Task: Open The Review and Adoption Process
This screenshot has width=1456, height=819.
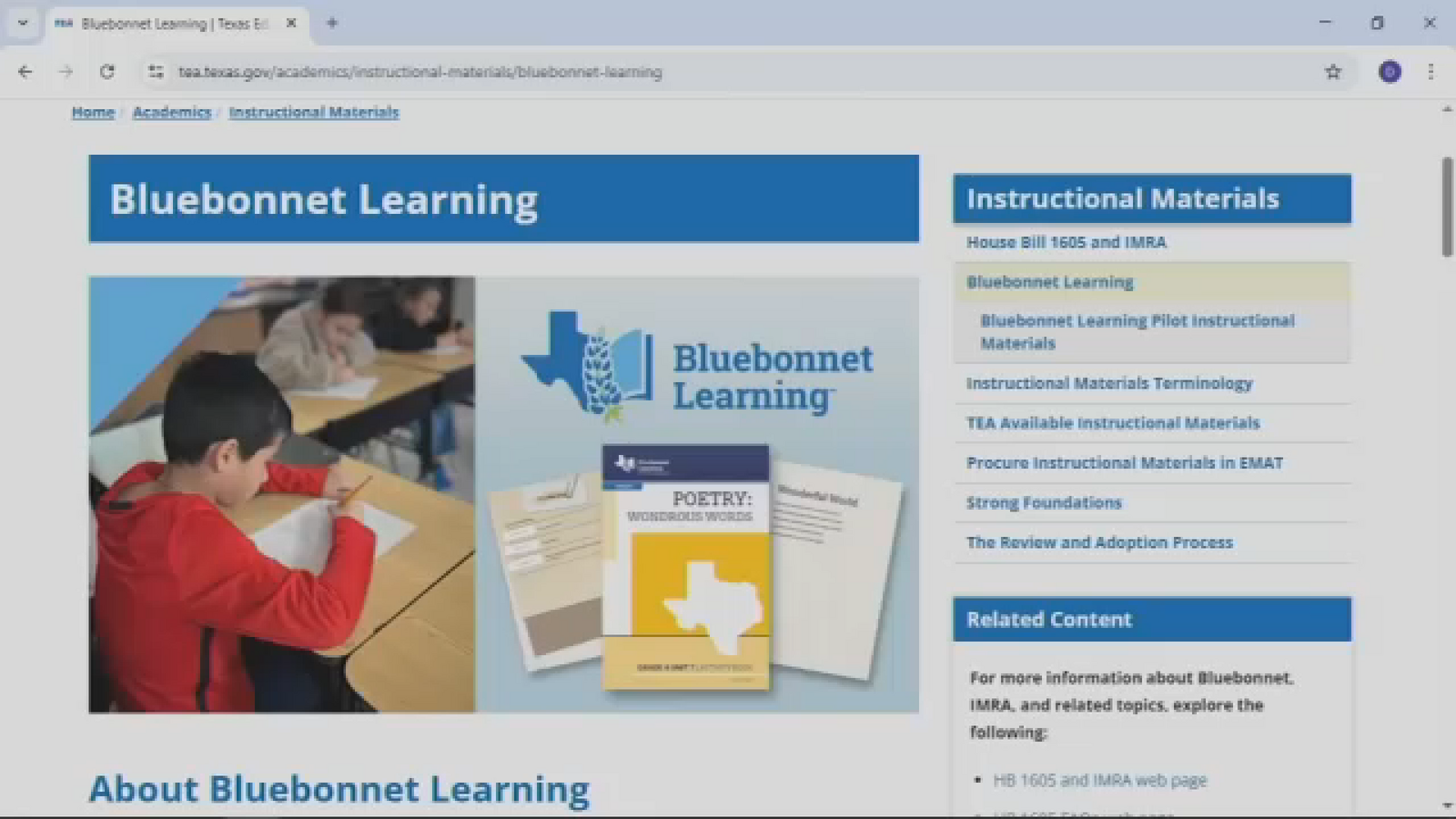Action: pos(1099,542)
